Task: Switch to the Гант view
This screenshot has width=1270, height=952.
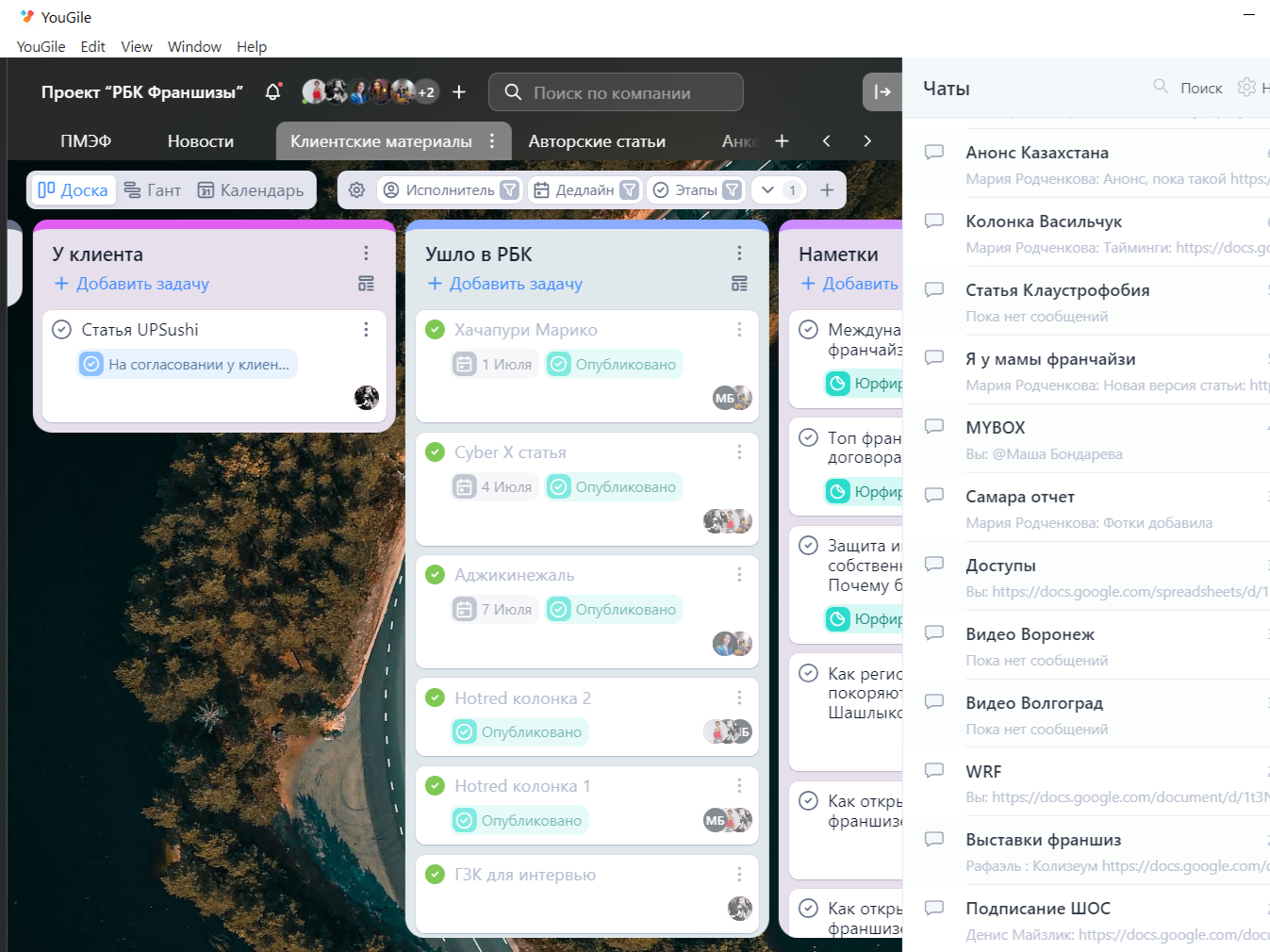Action: pos(153,189)
